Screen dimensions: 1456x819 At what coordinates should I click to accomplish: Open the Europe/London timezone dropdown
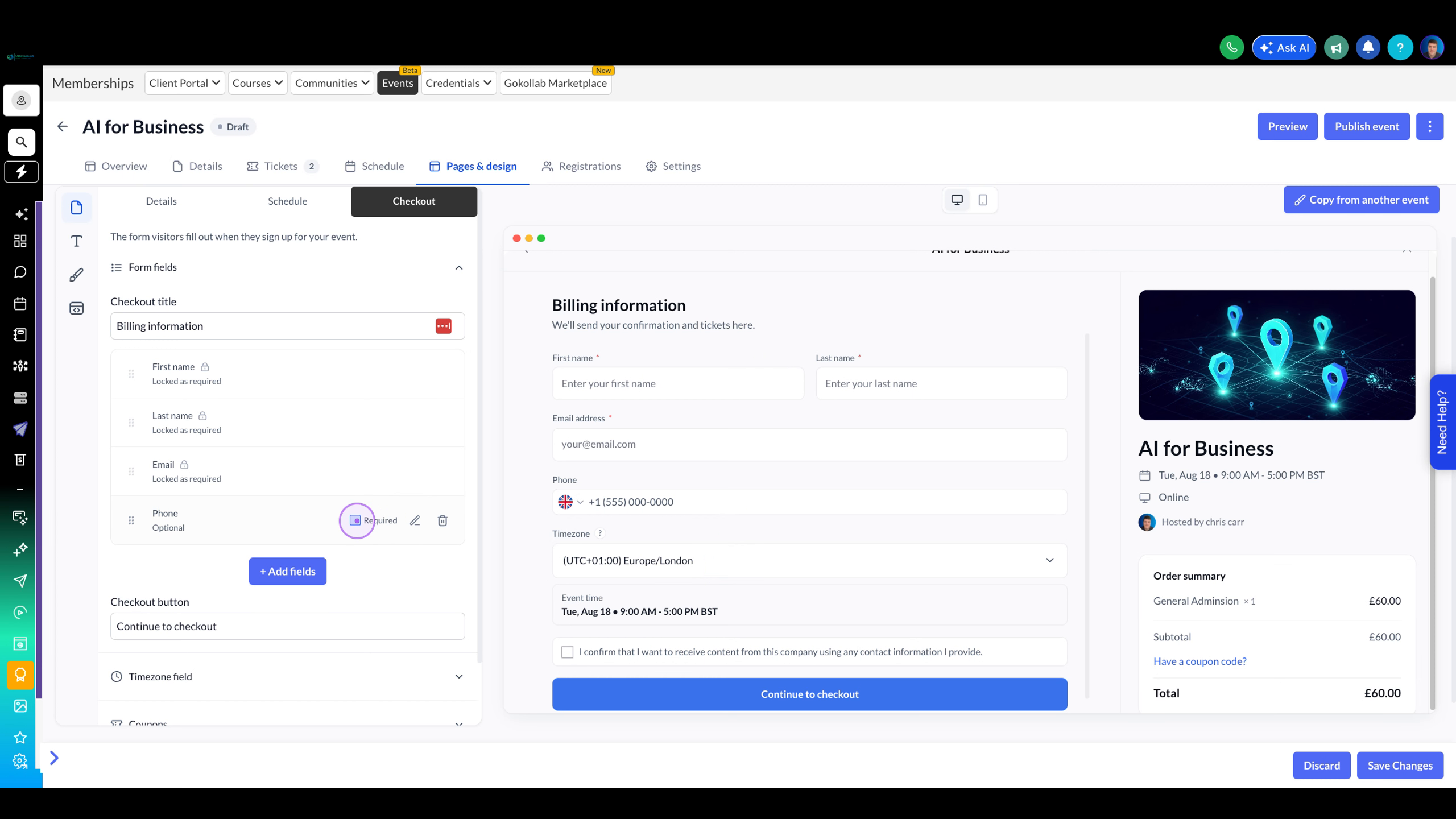point(809,561)
